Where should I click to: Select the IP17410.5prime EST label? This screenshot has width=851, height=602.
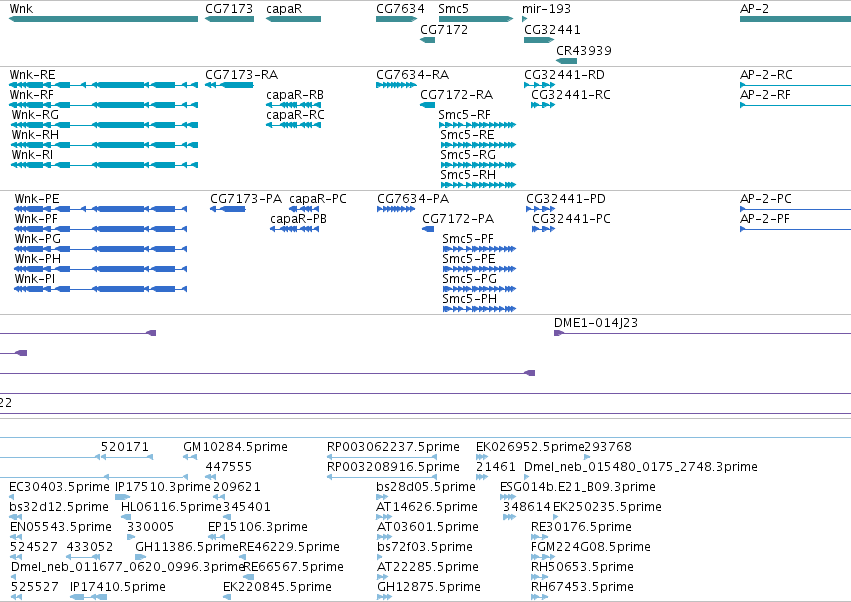click(x=118, y=587)
